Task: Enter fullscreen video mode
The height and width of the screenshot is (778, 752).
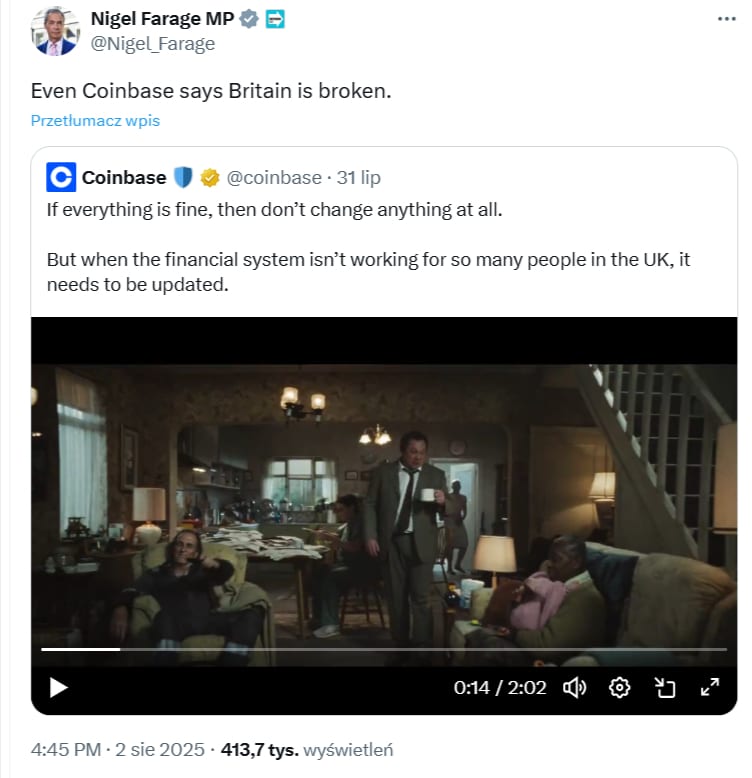Action: pos(710,687)
